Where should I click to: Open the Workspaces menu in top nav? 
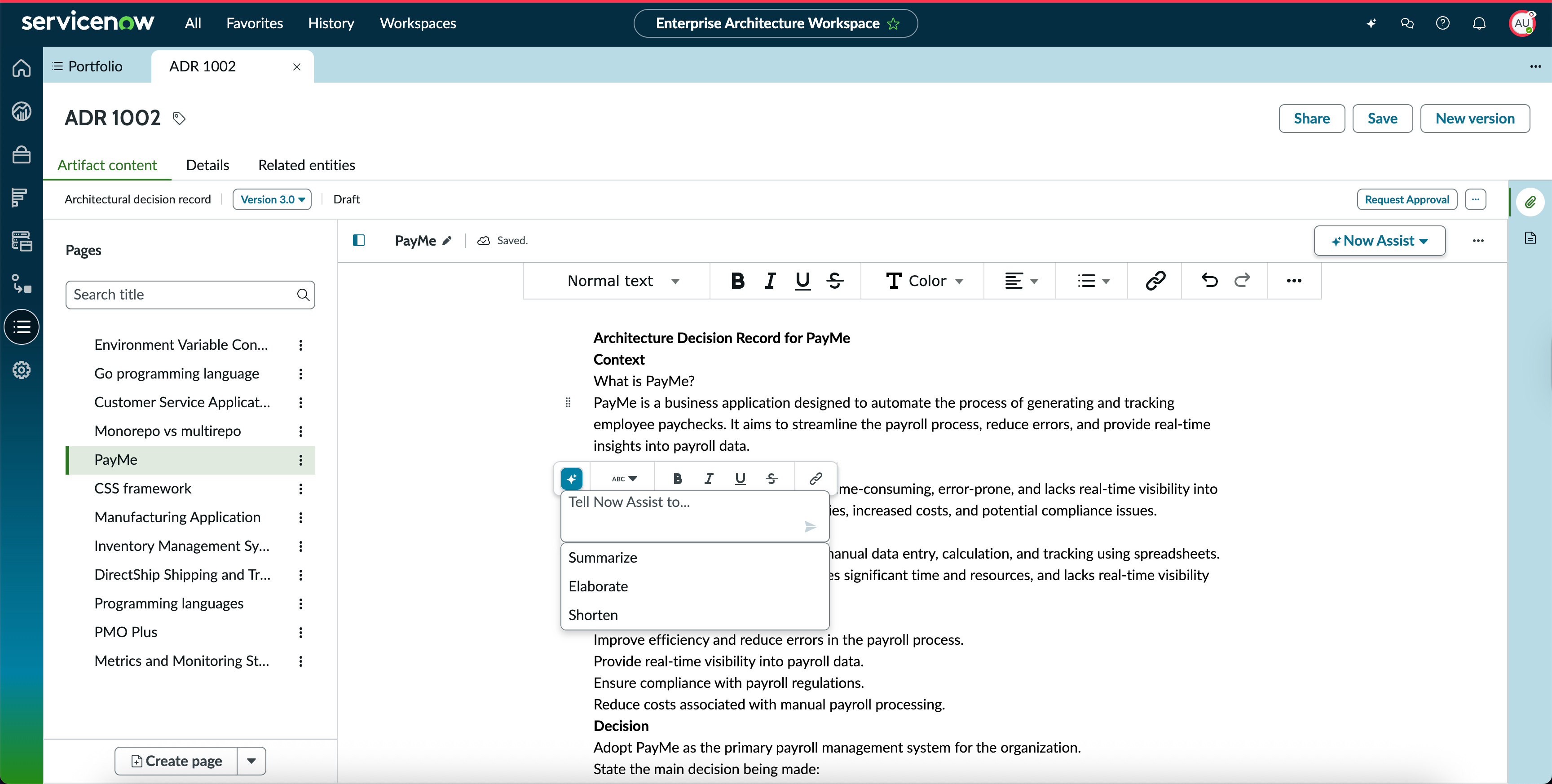click(418, 23)
